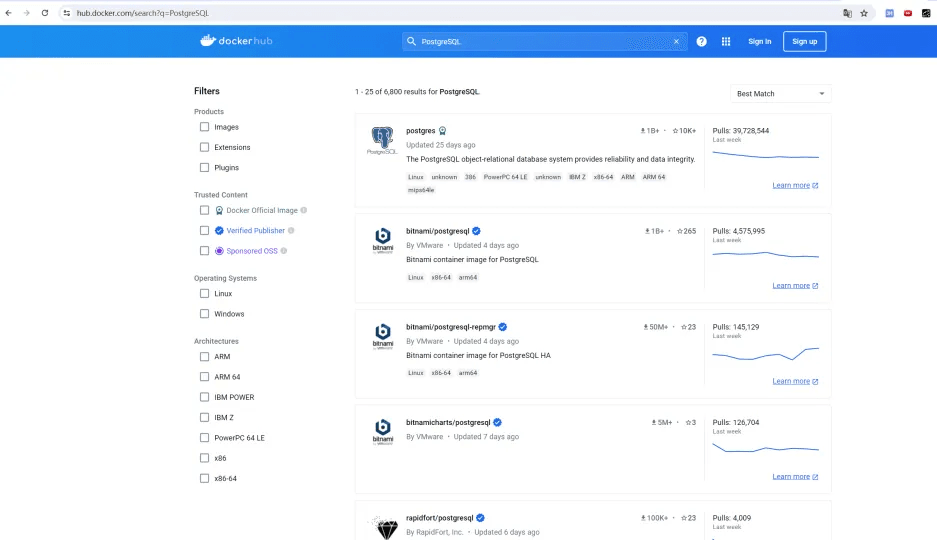Open the site information icon in the address bar
Viewport: 937px width, 540px height.
tap(66, 13)
